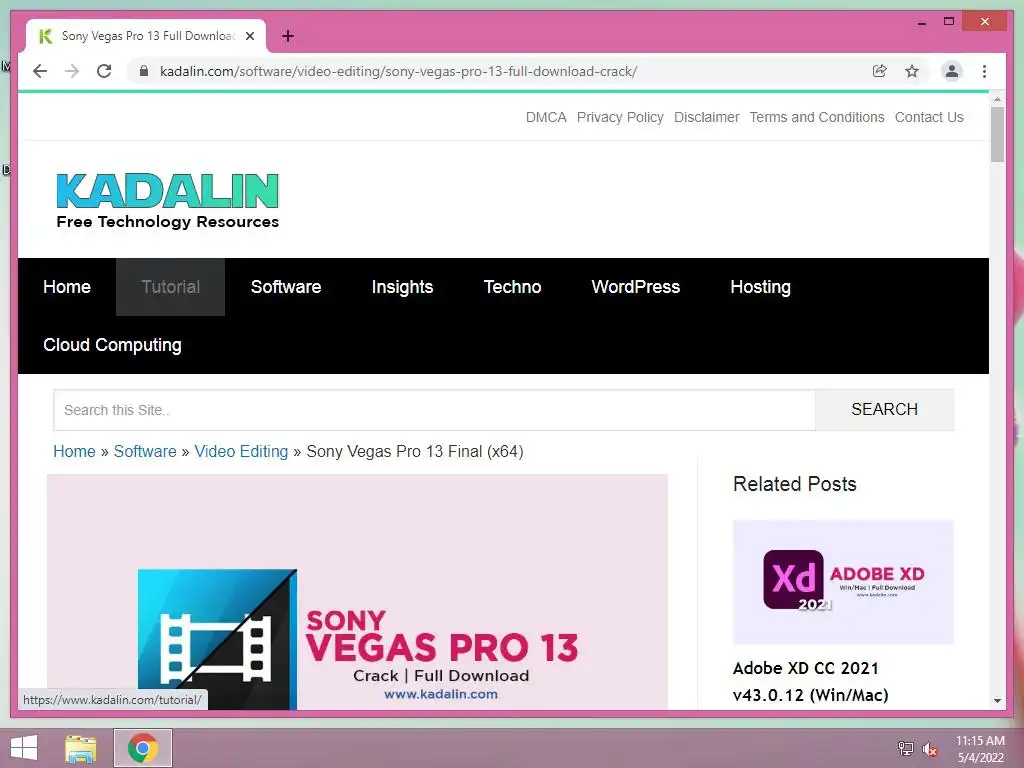1024x768 pixels.
Task: Open the Cloud Computing menu item
Action: coord(112,345)
